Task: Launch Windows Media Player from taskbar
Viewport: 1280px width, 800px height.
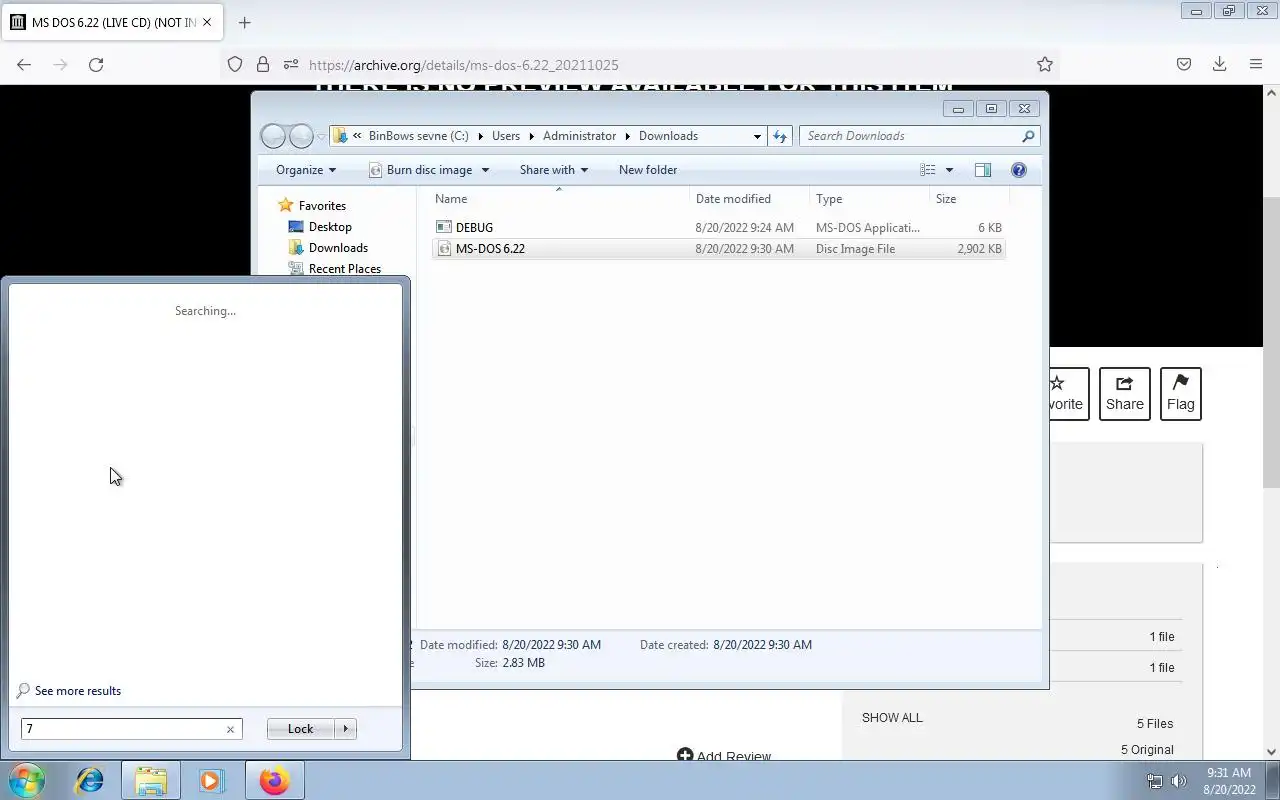Action: click(211, 780)
